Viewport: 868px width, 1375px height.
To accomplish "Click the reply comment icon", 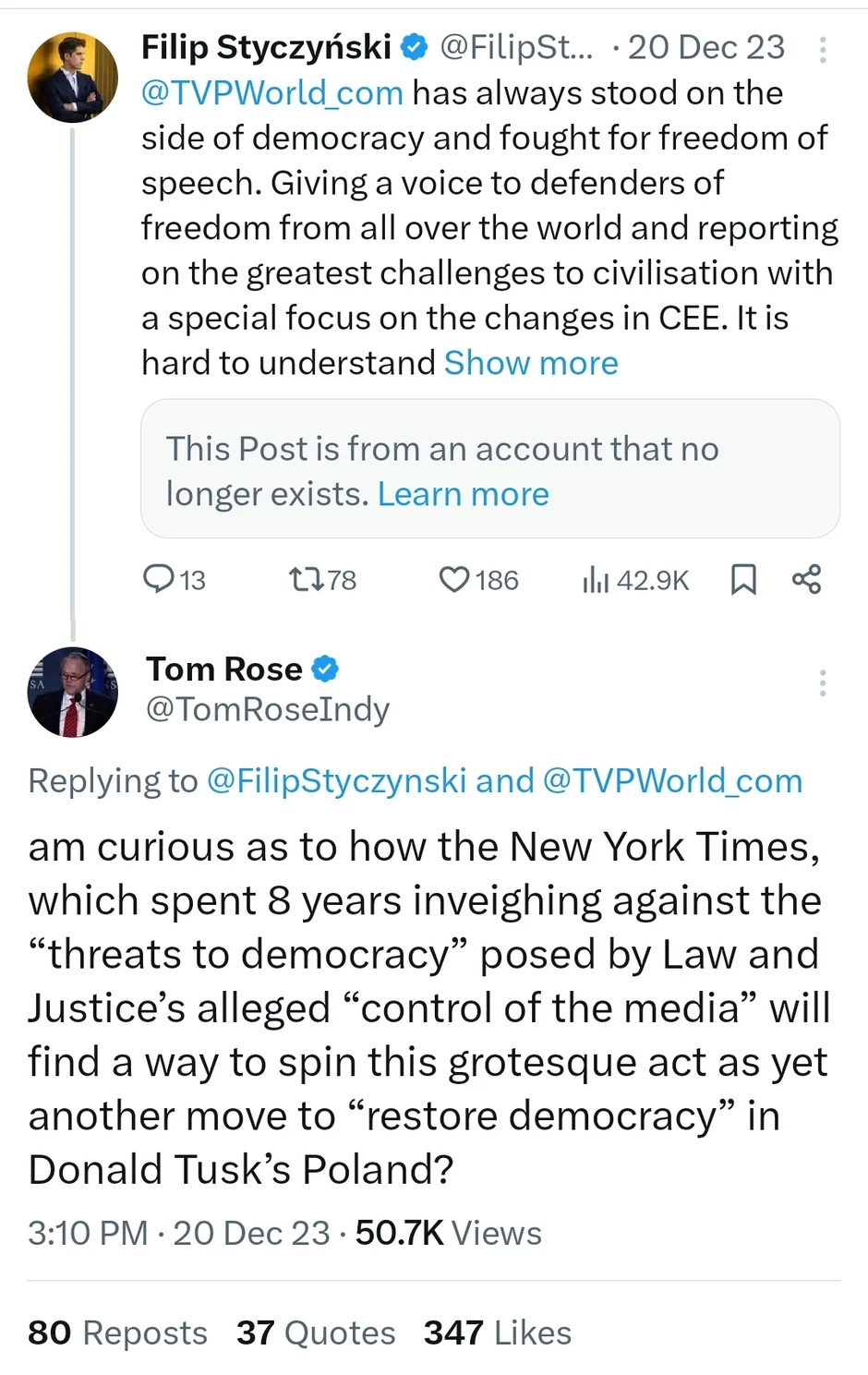I will click(159, 579).
